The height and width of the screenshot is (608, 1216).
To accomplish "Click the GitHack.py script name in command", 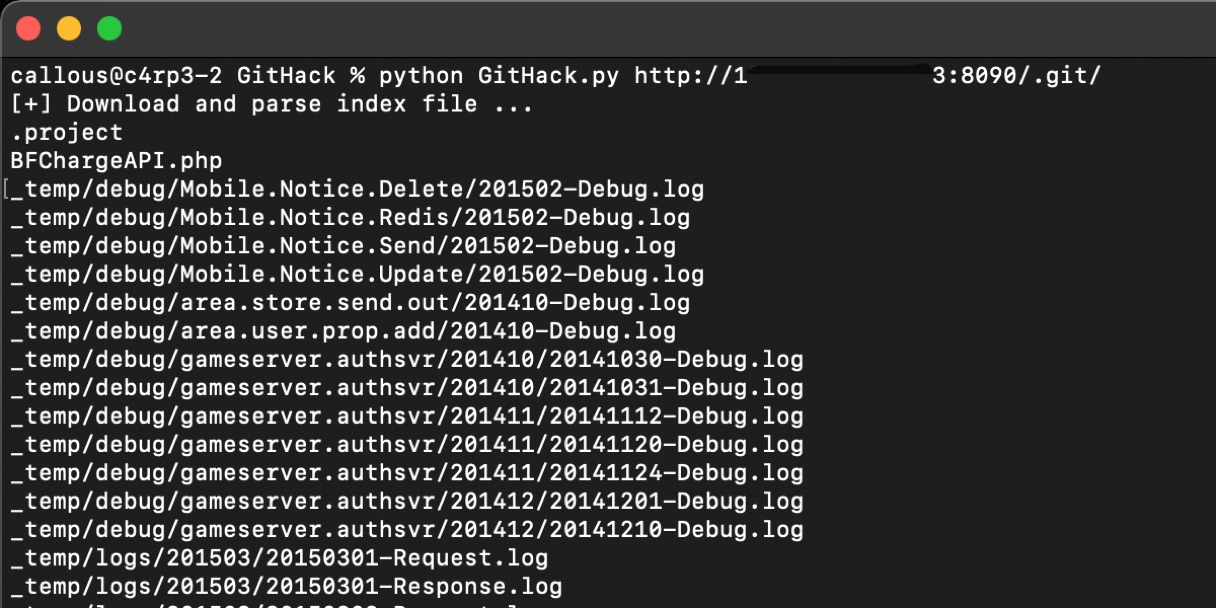I will coord(548,76).
